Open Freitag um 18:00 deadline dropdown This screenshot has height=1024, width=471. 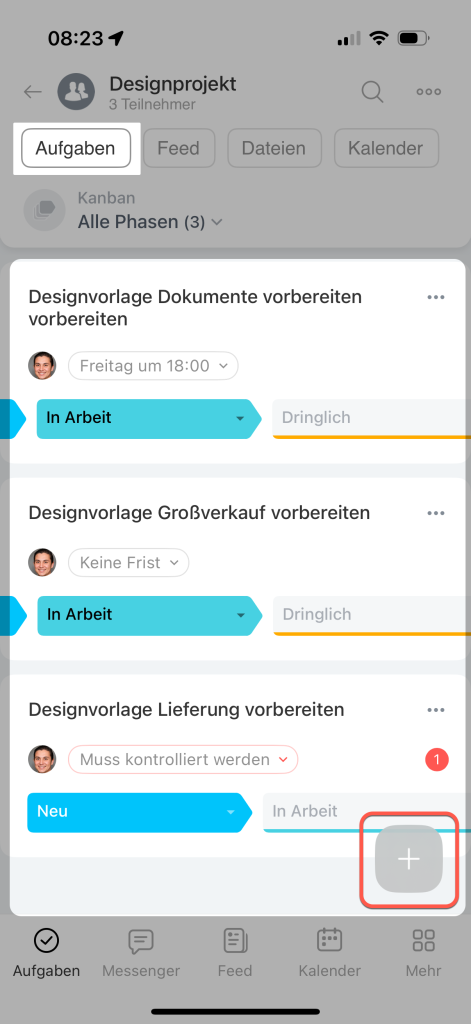click(153, 366)
